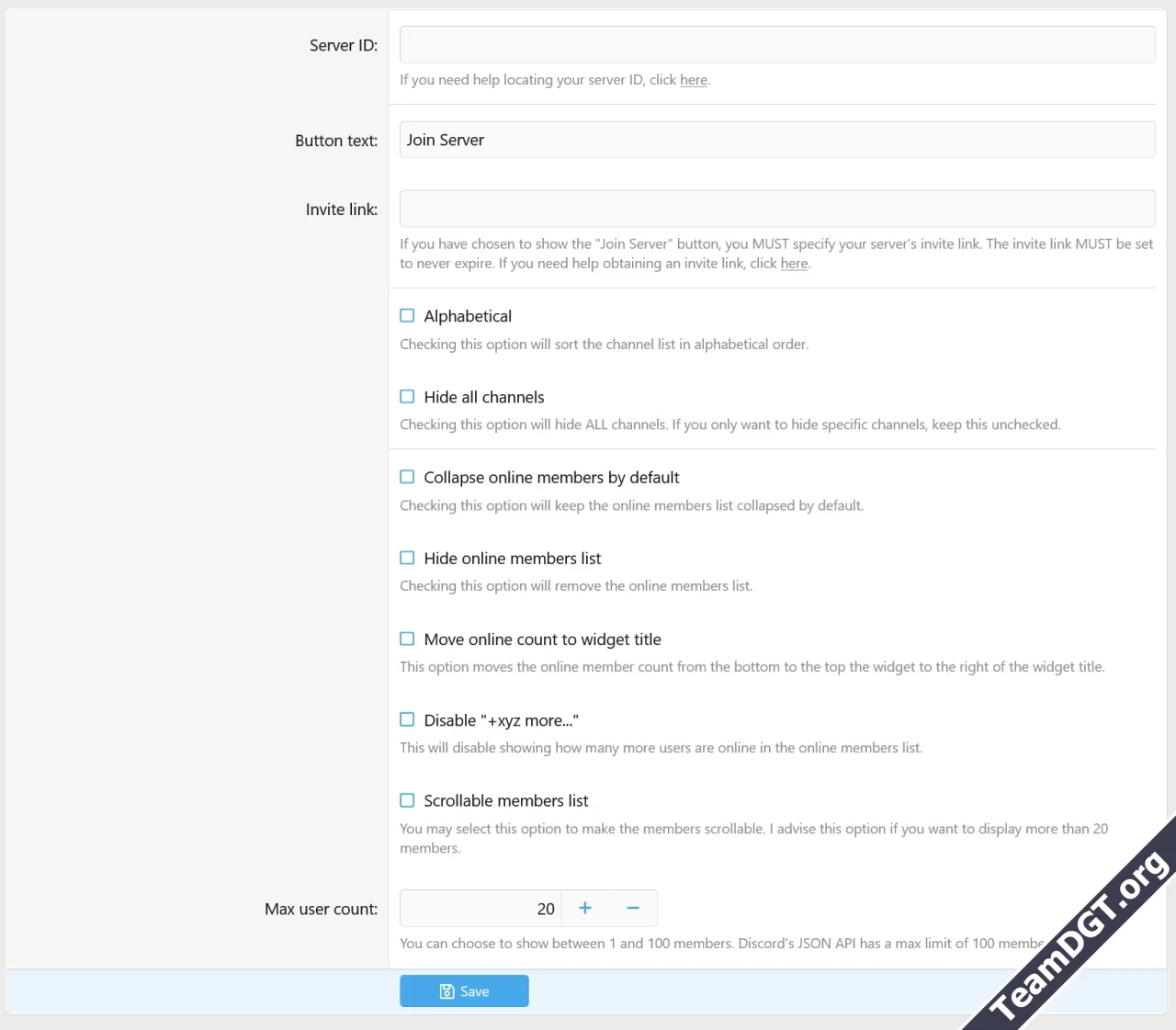
Task: Check the Scrollable members list option
Action: point(407,800)
